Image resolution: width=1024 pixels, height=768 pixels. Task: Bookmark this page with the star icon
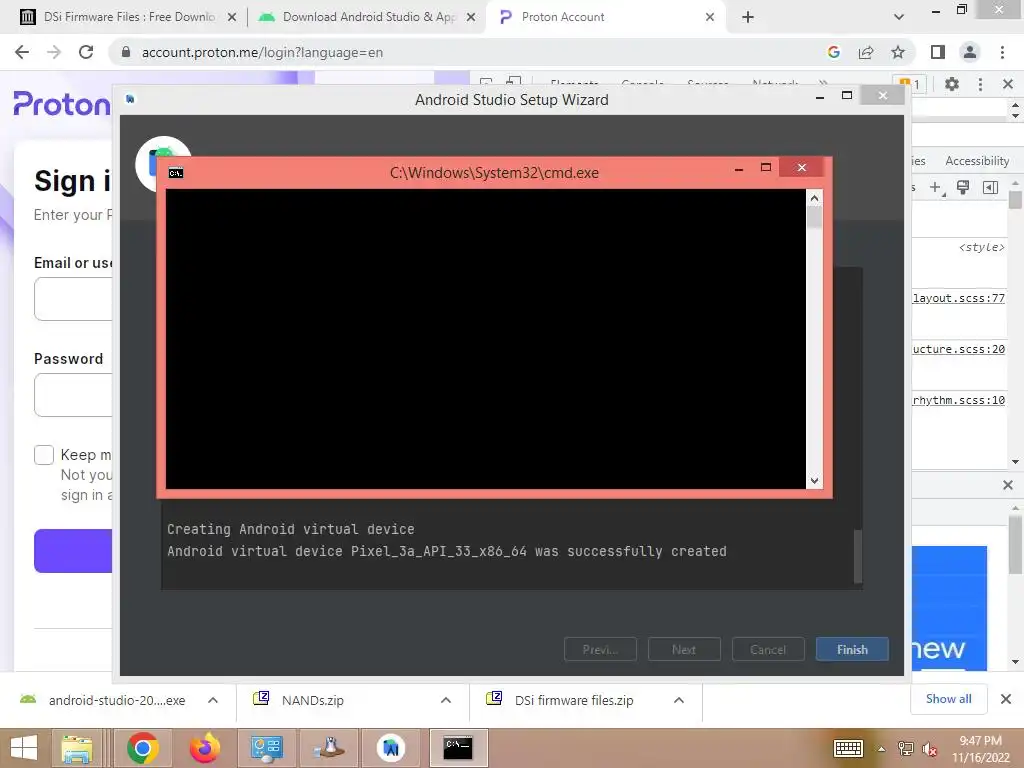(898, 52)
